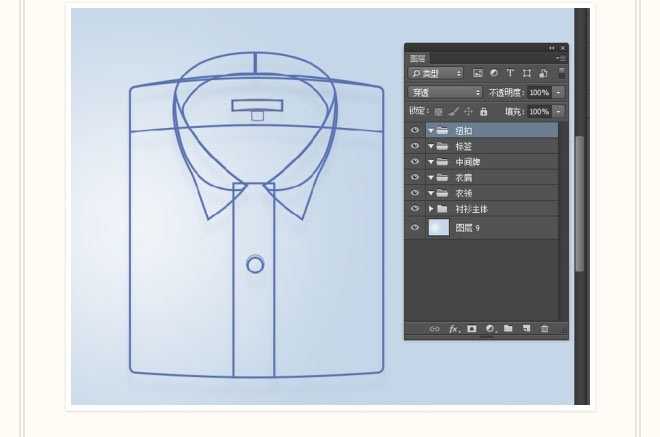Hide the 图层 9 layer

414,228
